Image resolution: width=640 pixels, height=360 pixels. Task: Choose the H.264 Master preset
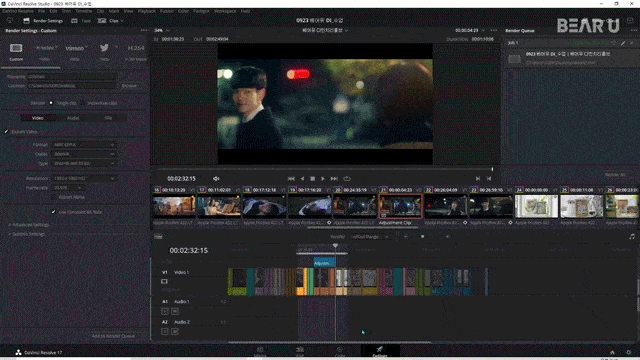coord(136,48)
